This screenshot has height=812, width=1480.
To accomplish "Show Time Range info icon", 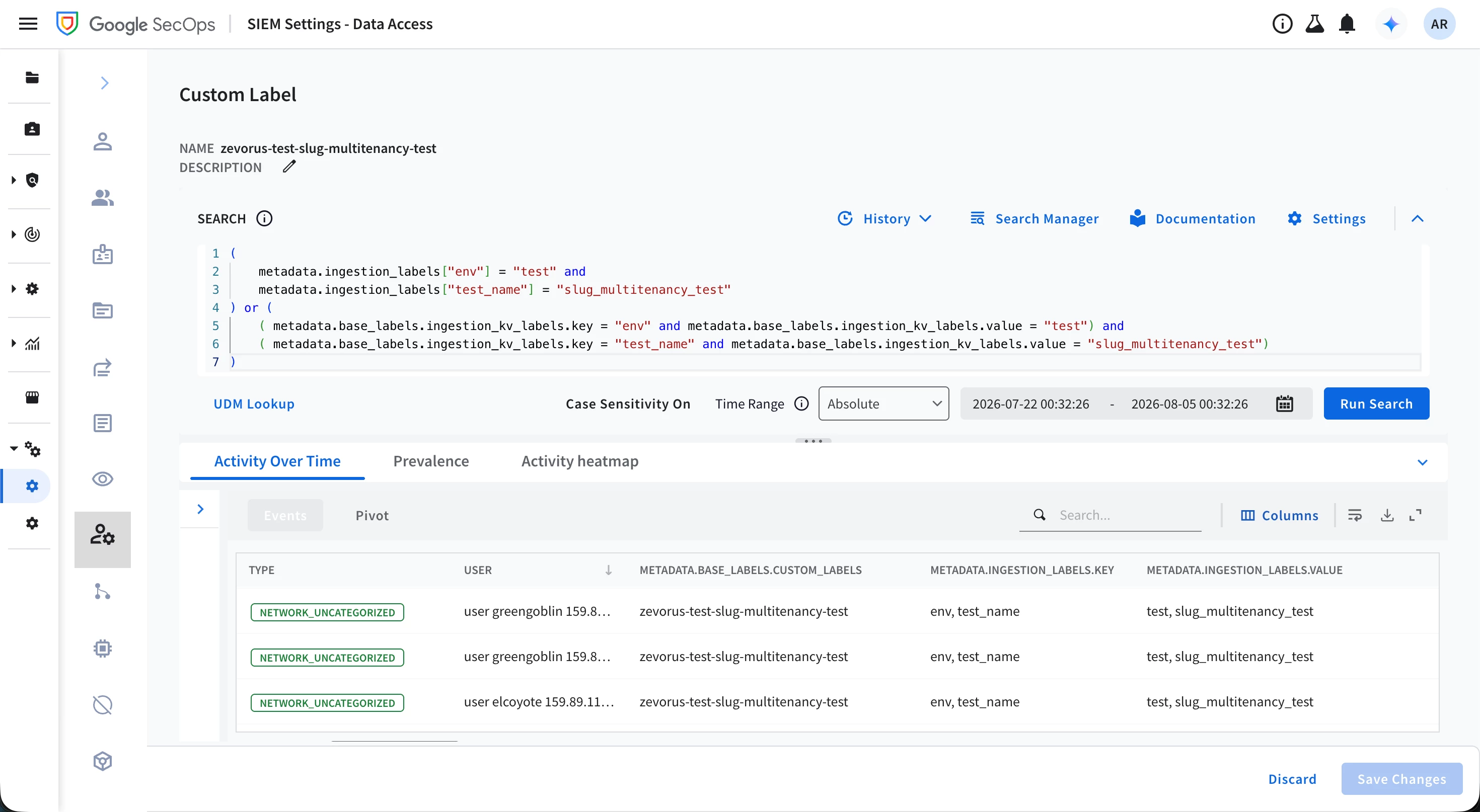I will pyautogui.click(x=801, y=403).
